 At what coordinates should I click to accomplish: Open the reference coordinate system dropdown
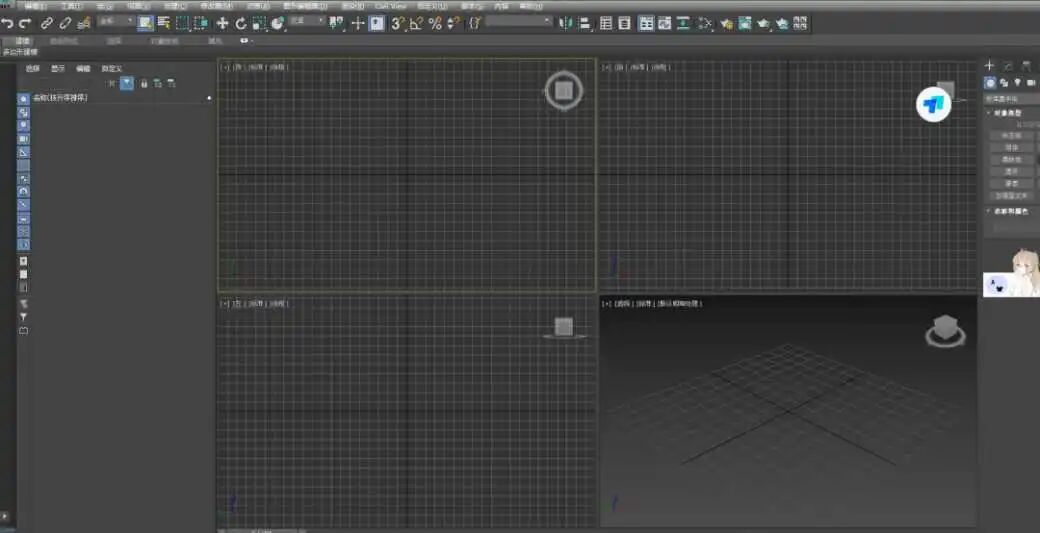coord(307,22)
